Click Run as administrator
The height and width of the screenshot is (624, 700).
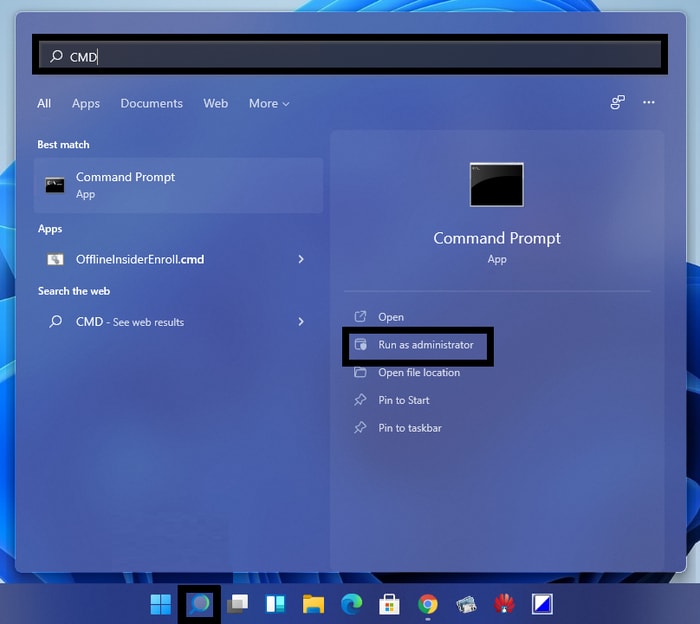pos(425,345)
